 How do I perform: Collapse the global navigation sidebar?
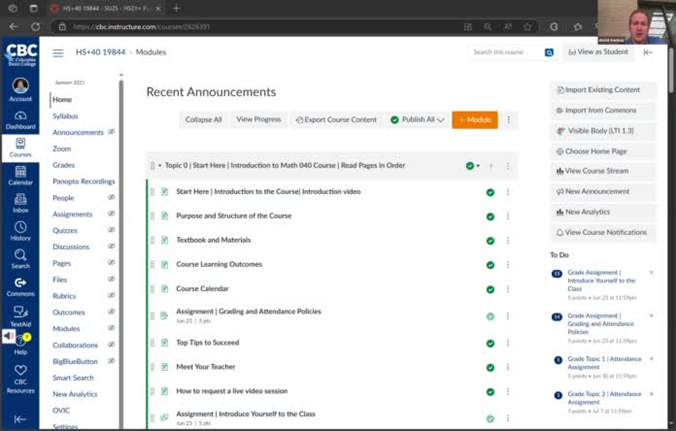pyautogui.click(x=20, y=419)
